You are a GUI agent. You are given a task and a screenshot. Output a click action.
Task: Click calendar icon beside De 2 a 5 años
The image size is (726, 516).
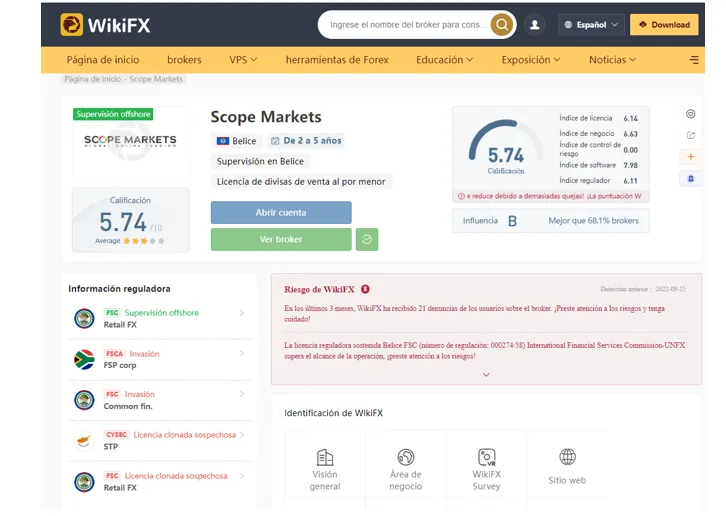pyautogui.click(x=275, y=141)
